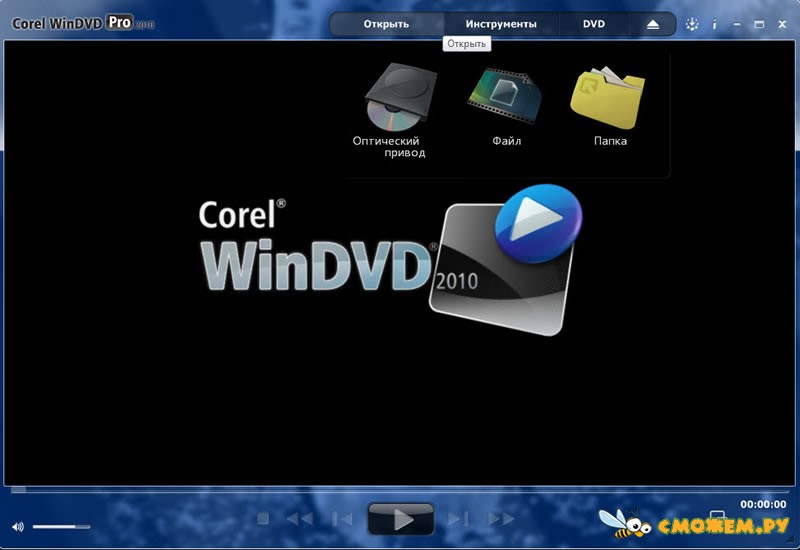Jump to the previous chapter

[342, 519]
